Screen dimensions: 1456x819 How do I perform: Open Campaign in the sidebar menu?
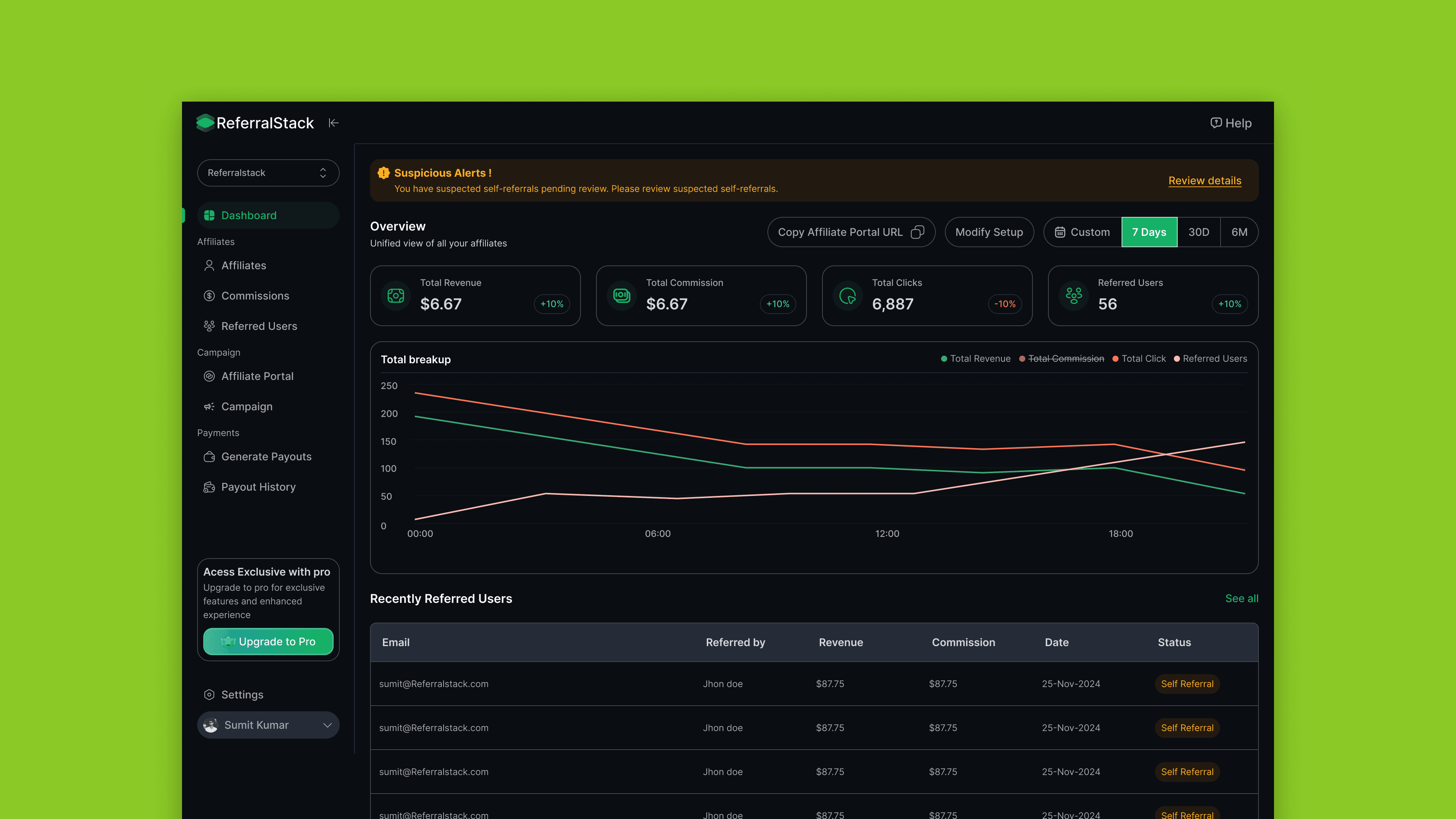click(x=246, y=407)
